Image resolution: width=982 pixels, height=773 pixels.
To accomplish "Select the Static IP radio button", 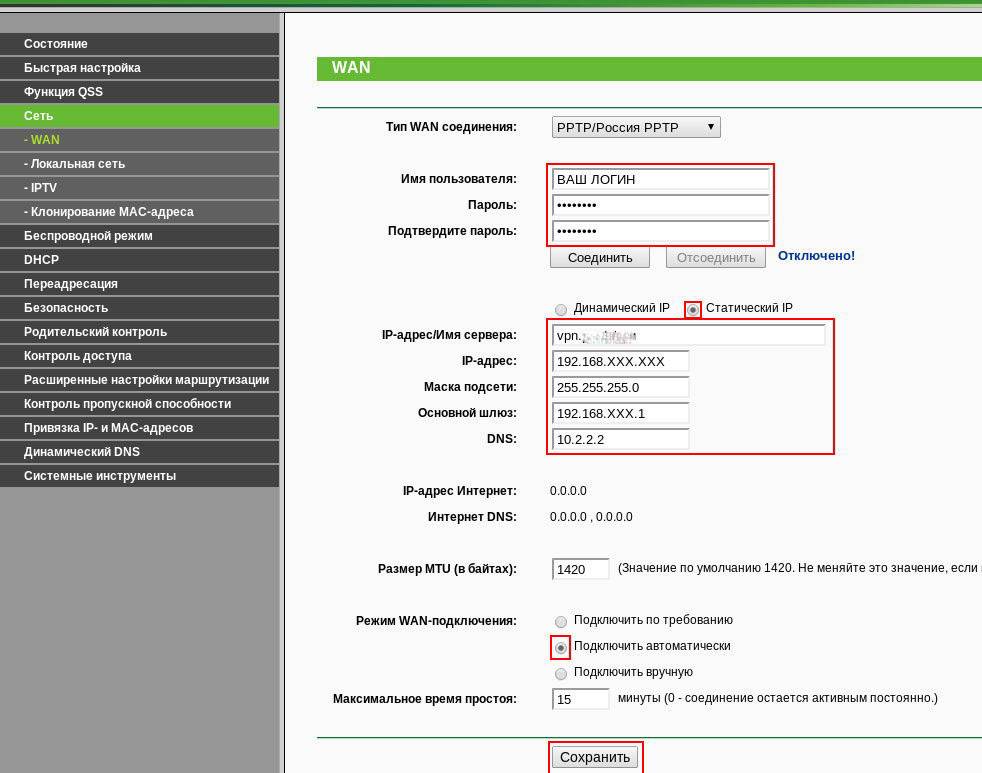I will tap(693, 309).
